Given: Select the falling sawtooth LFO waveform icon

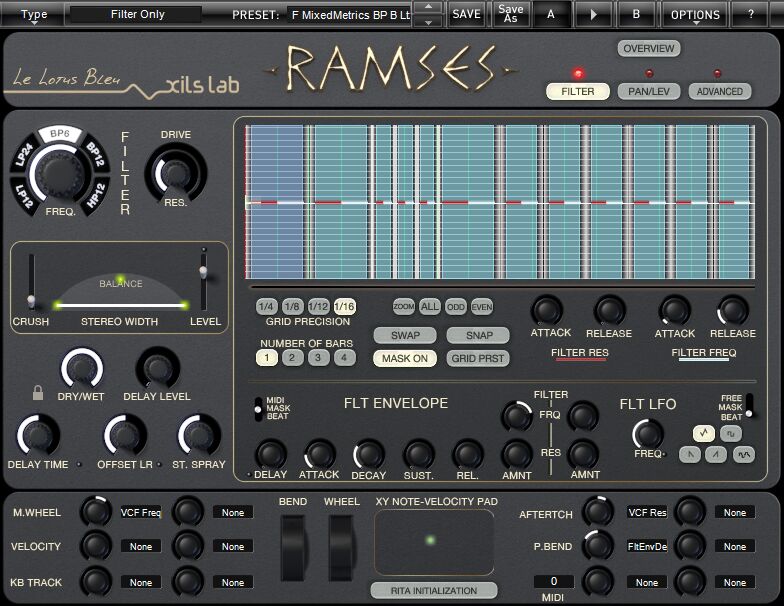Looking at the screenshot, I should coord(690,454).
